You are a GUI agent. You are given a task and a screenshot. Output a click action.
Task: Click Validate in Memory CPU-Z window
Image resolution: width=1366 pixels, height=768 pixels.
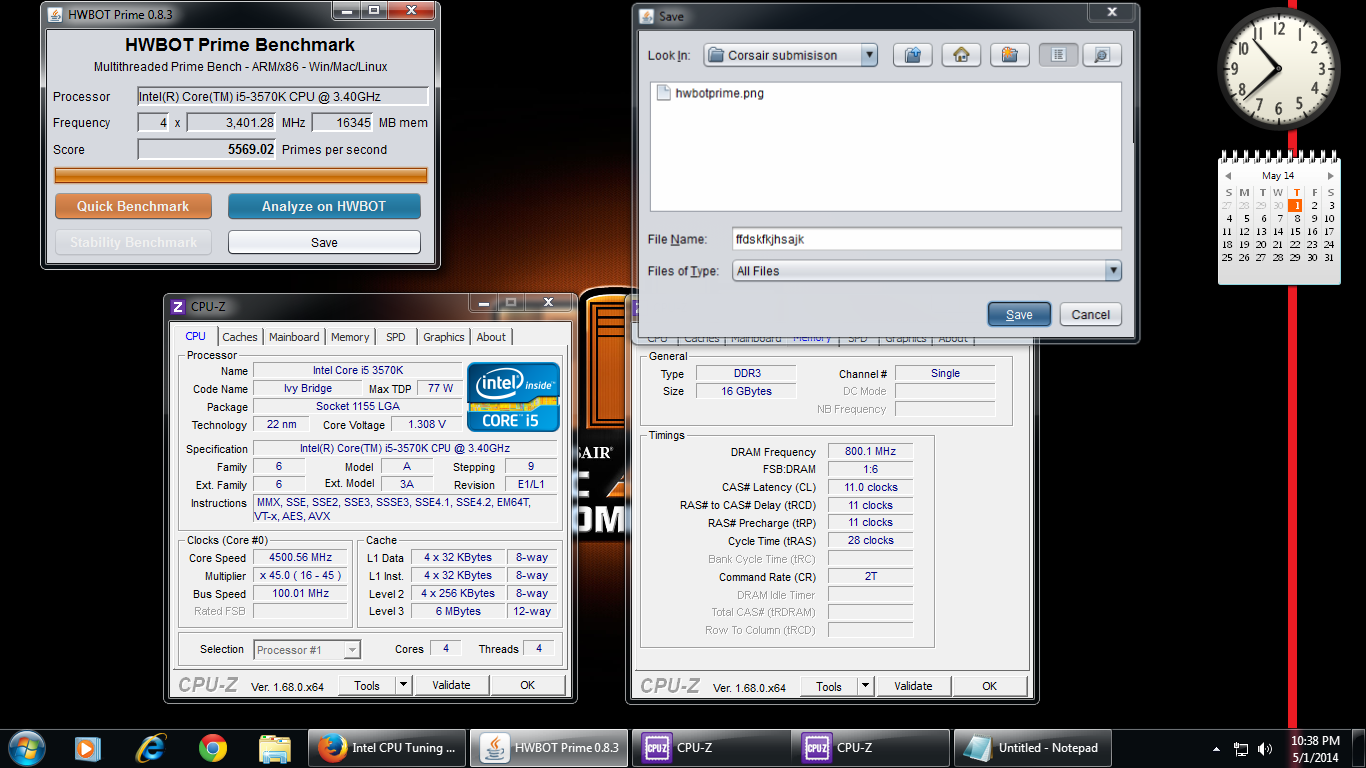pos(913,686)
